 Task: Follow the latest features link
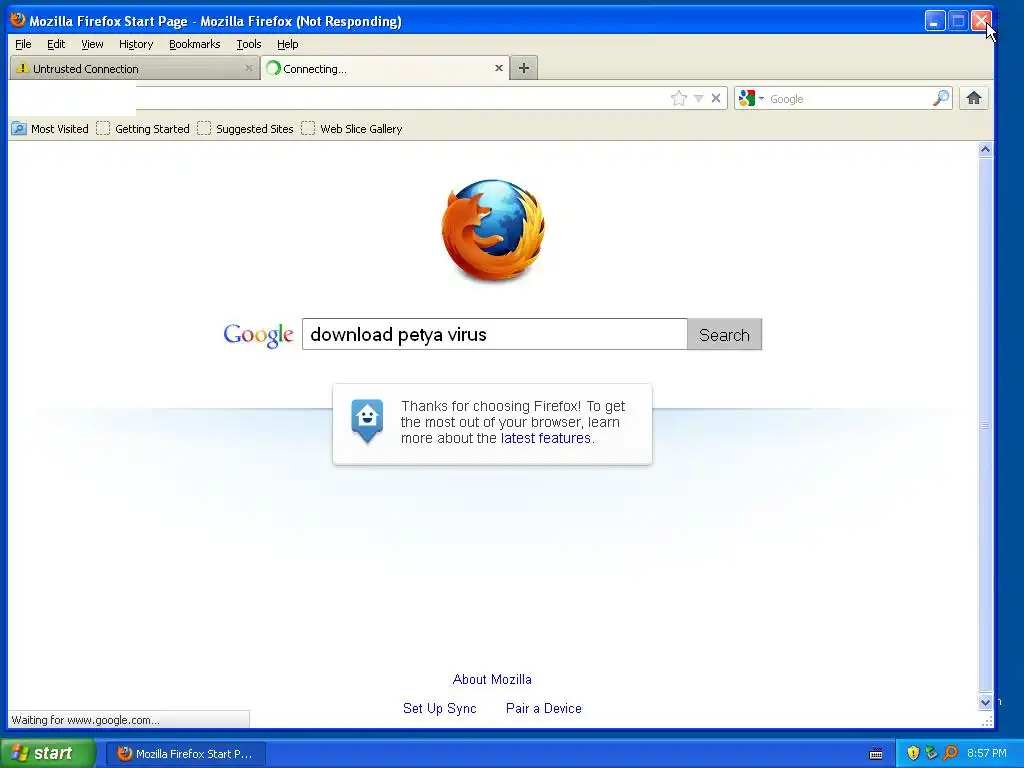[x=545, y=438]
